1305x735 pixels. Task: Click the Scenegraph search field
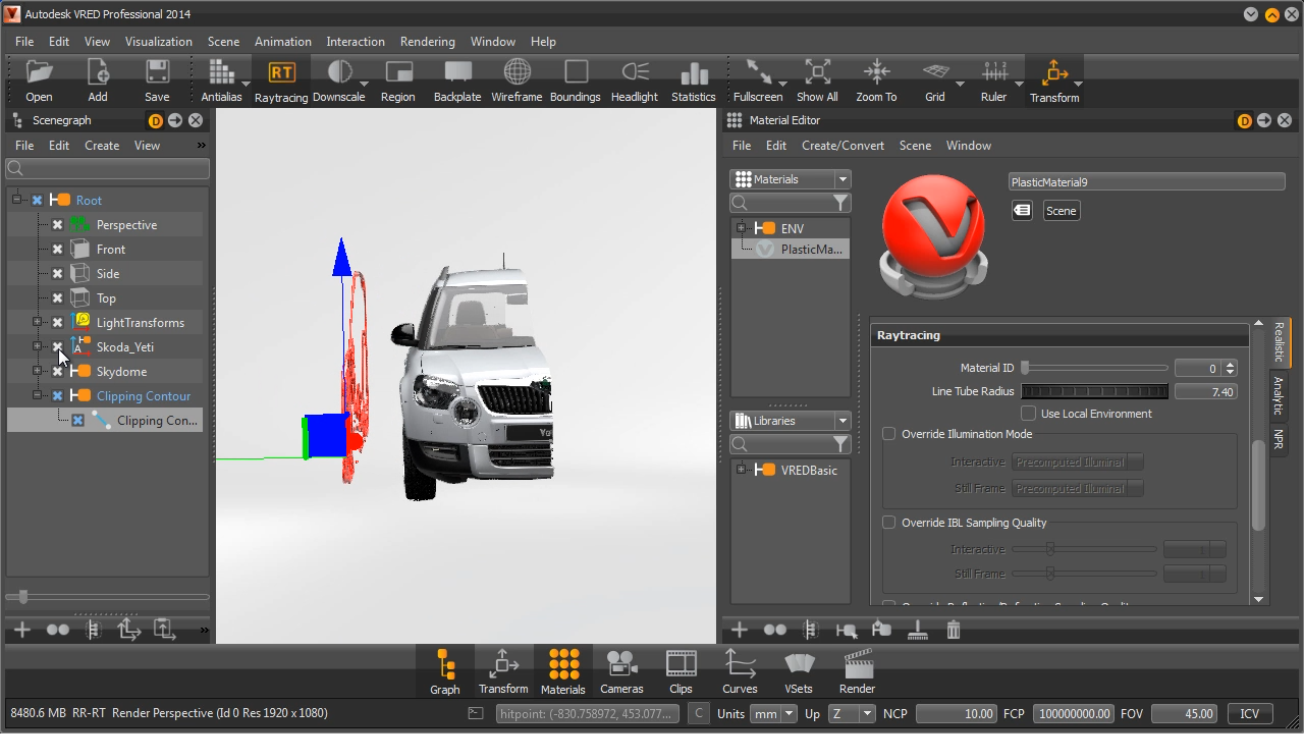(x=107, y=169)
